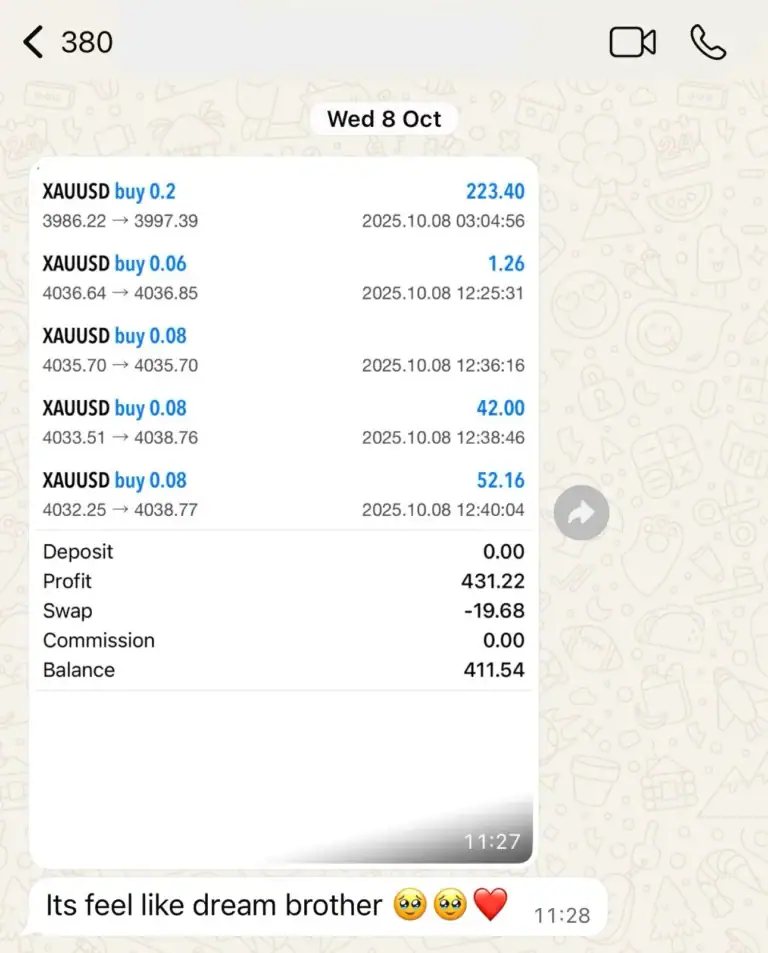768x953 pixels.
Task: Tap the forward message arrow icon
Action: 581,513
